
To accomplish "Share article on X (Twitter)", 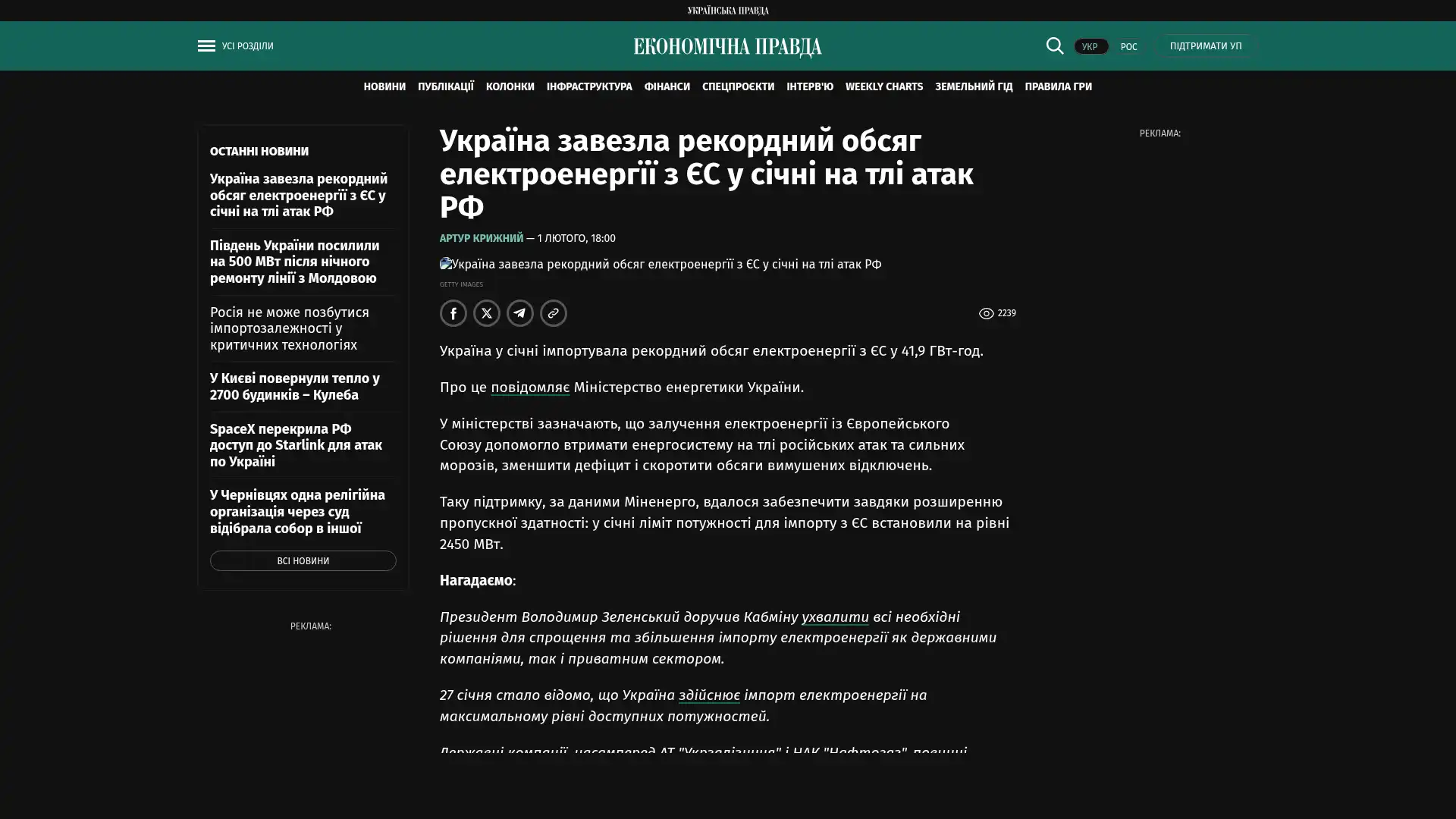I will point(487,313).
